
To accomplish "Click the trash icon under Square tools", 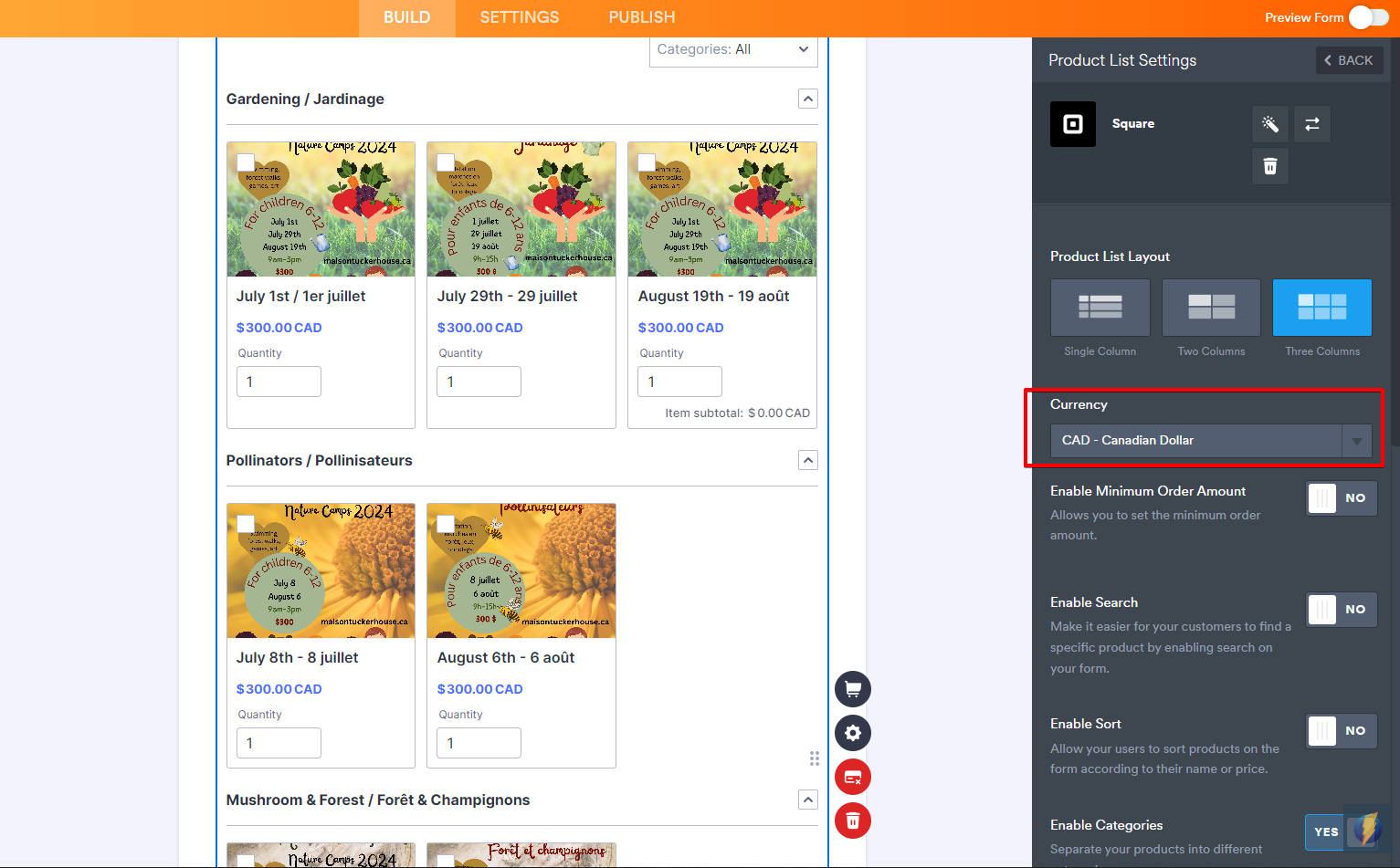I will pos(1270,166).
